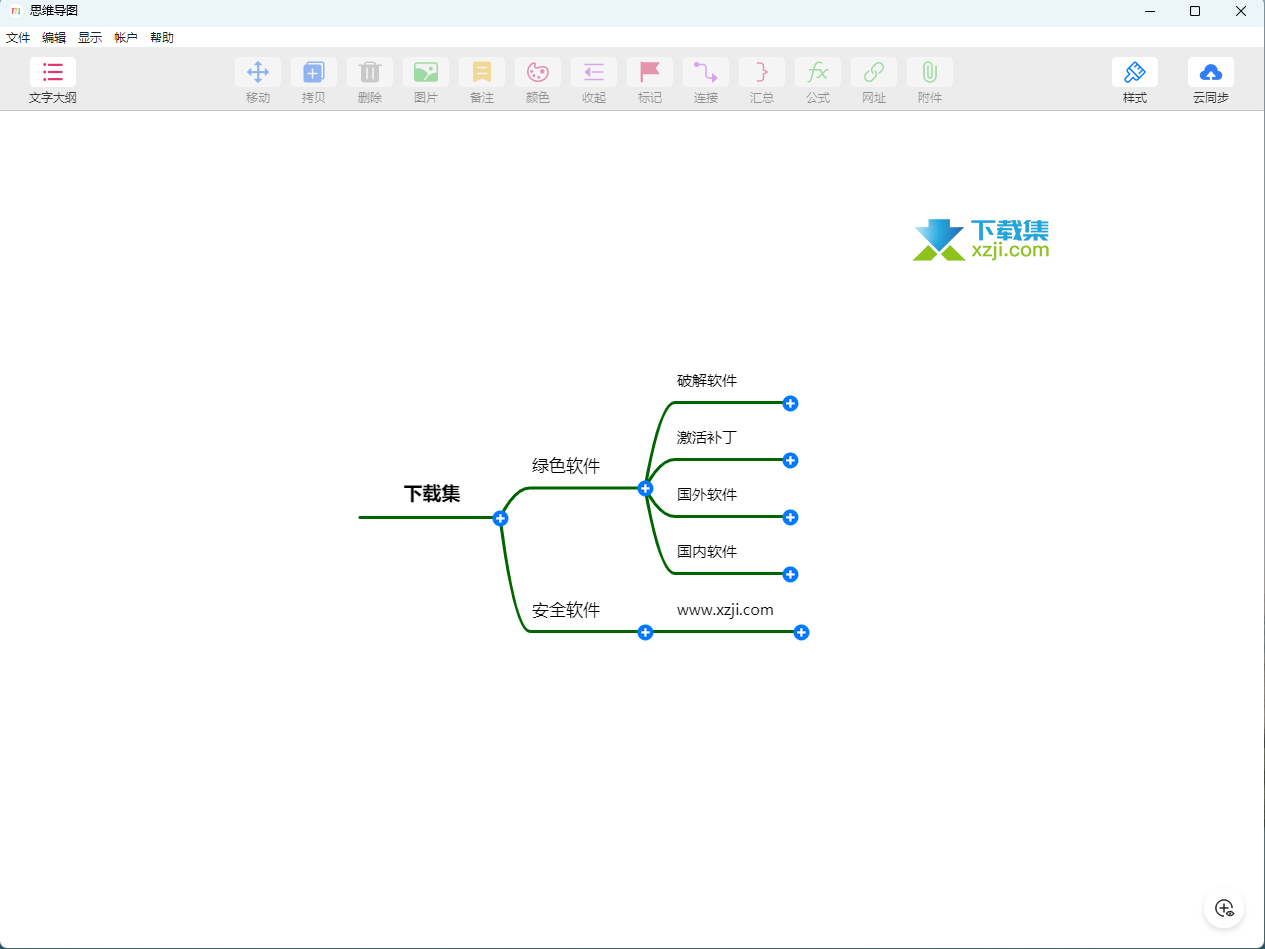The image size is (1265, 949).
Task: Open the 帮助 menu
Action: pyautogui.click(x=162, y=38)
